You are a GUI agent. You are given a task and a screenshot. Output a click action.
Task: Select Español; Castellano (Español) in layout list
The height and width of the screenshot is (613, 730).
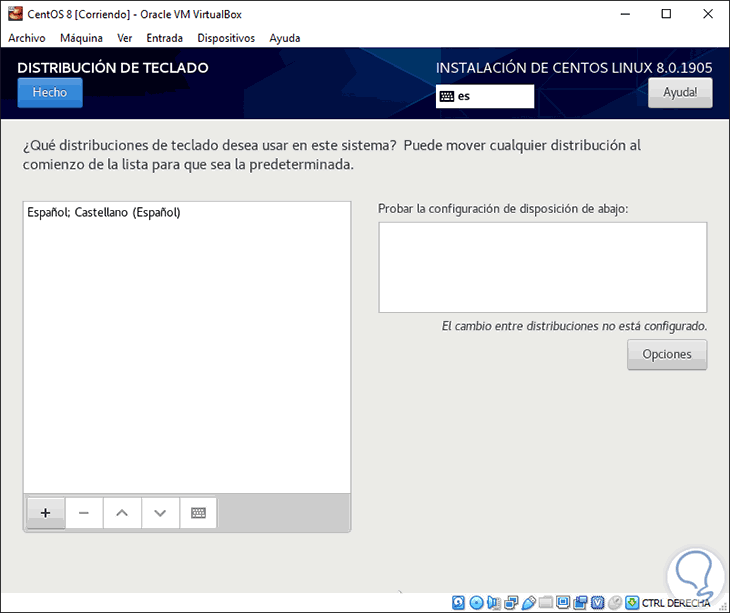coord(187,212)
